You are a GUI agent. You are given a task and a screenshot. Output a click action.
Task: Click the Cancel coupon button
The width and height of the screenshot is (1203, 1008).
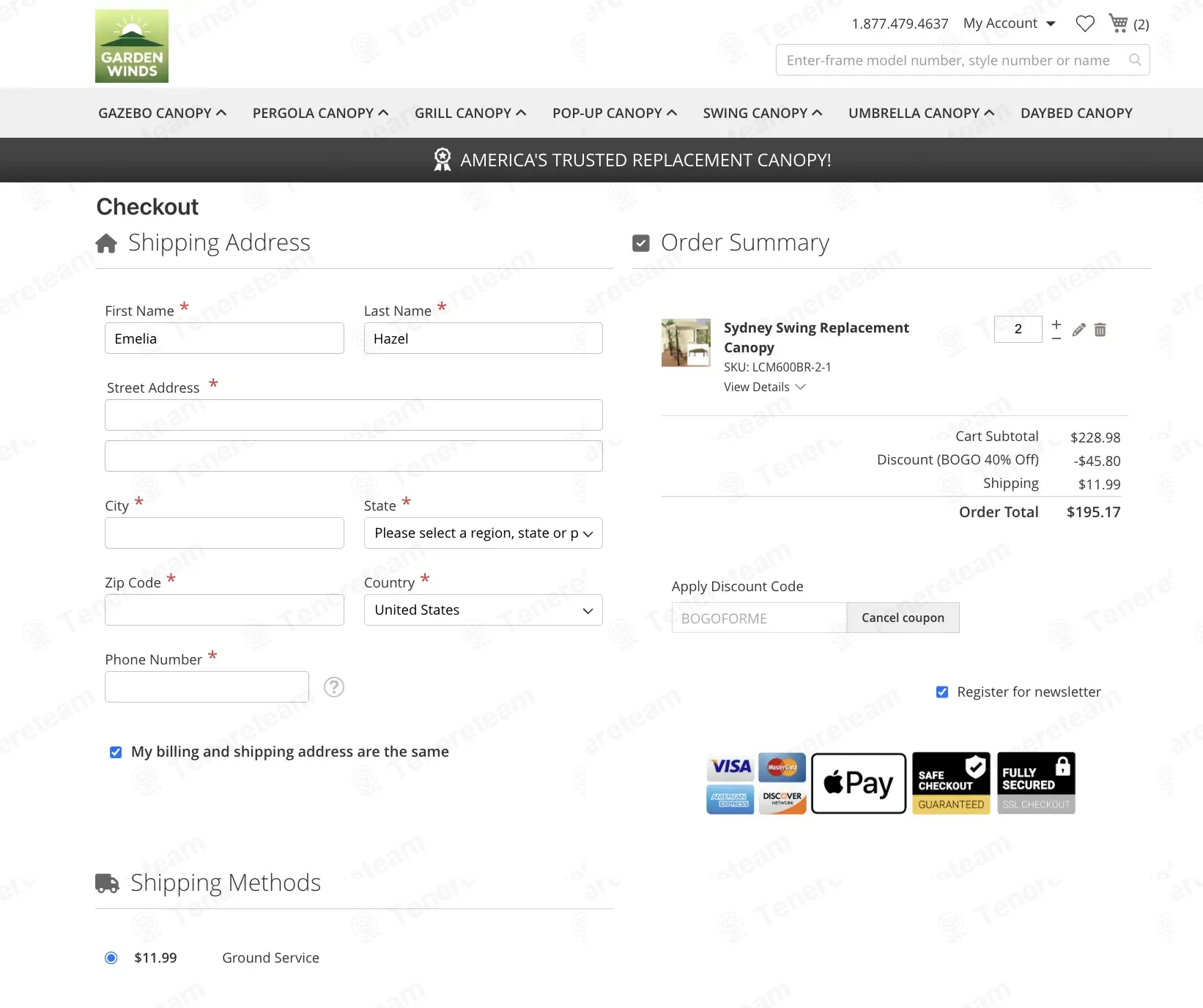click(x=903, y=618)
